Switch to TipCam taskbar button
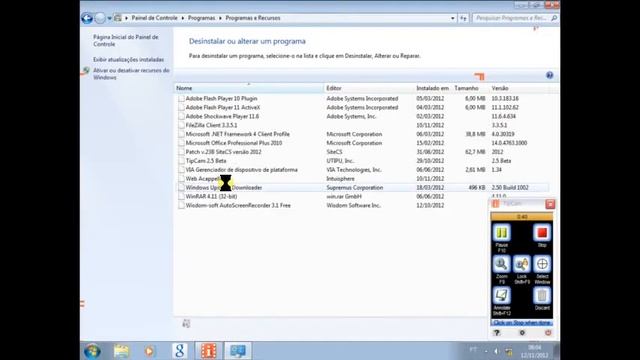This screenshot has height=360, width=640. [x=209, y=351]
